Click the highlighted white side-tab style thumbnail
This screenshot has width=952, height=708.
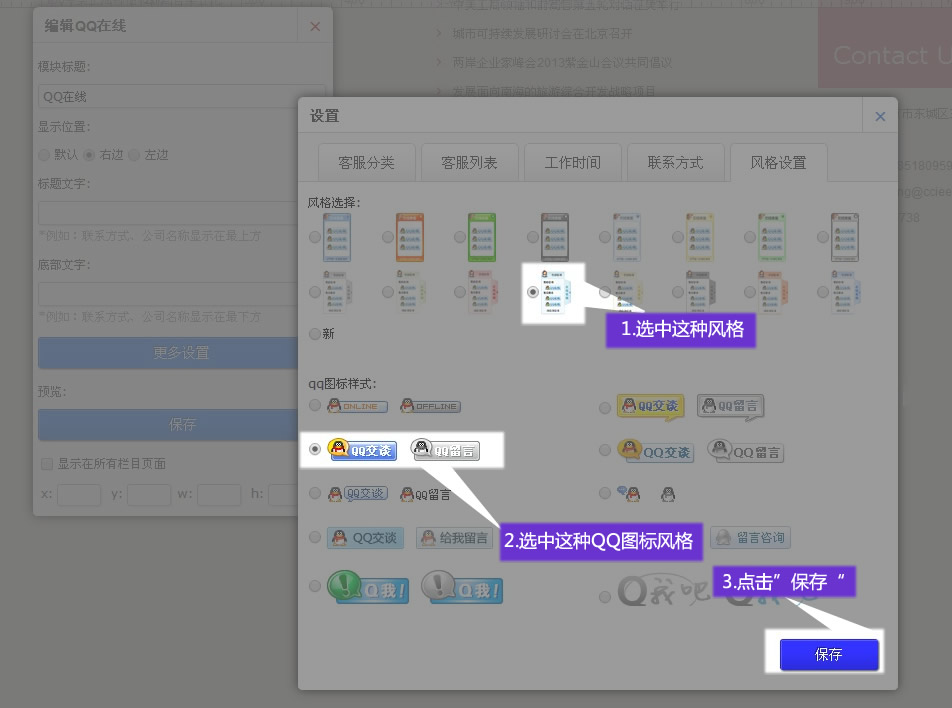click(556, 292)
